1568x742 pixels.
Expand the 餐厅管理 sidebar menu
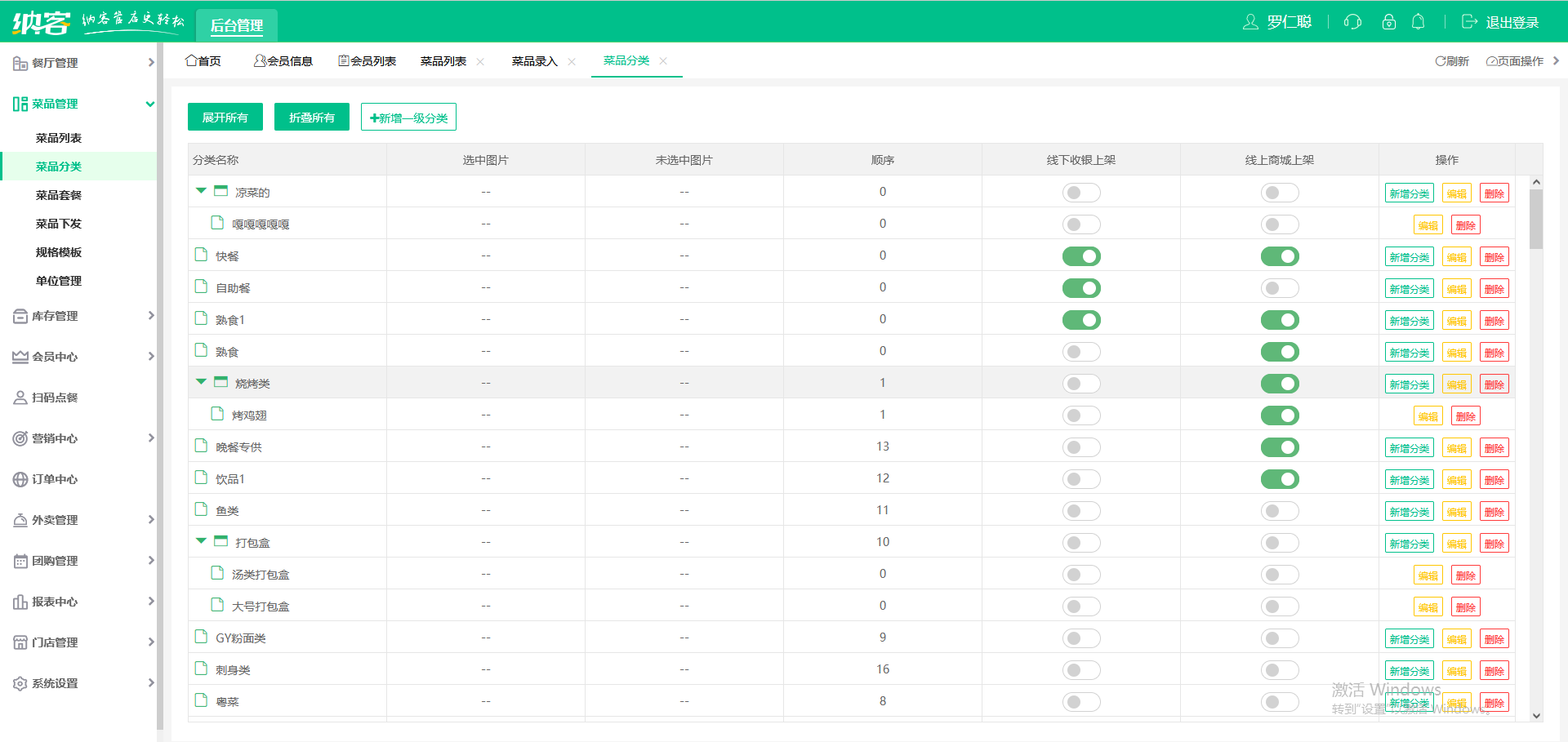coord(150,62)
